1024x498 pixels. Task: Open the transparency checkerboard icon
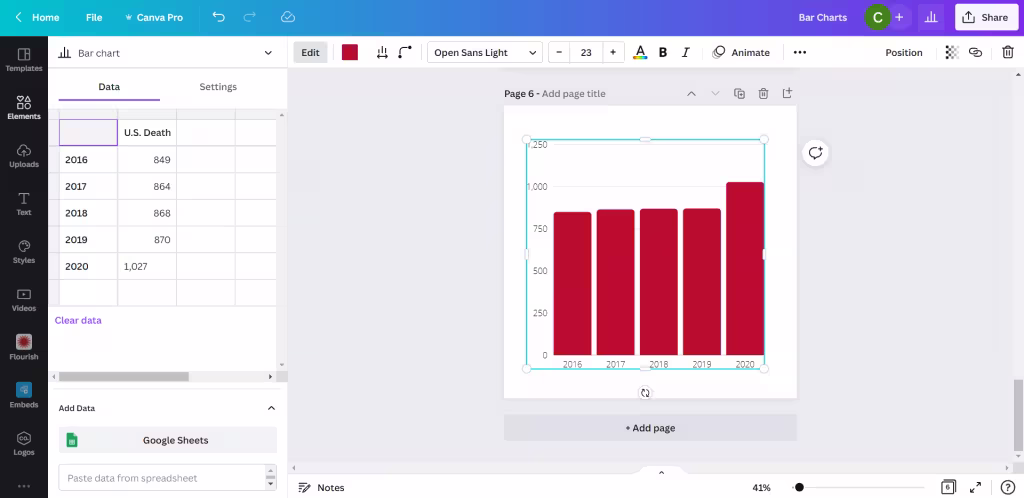click(952, 52)
